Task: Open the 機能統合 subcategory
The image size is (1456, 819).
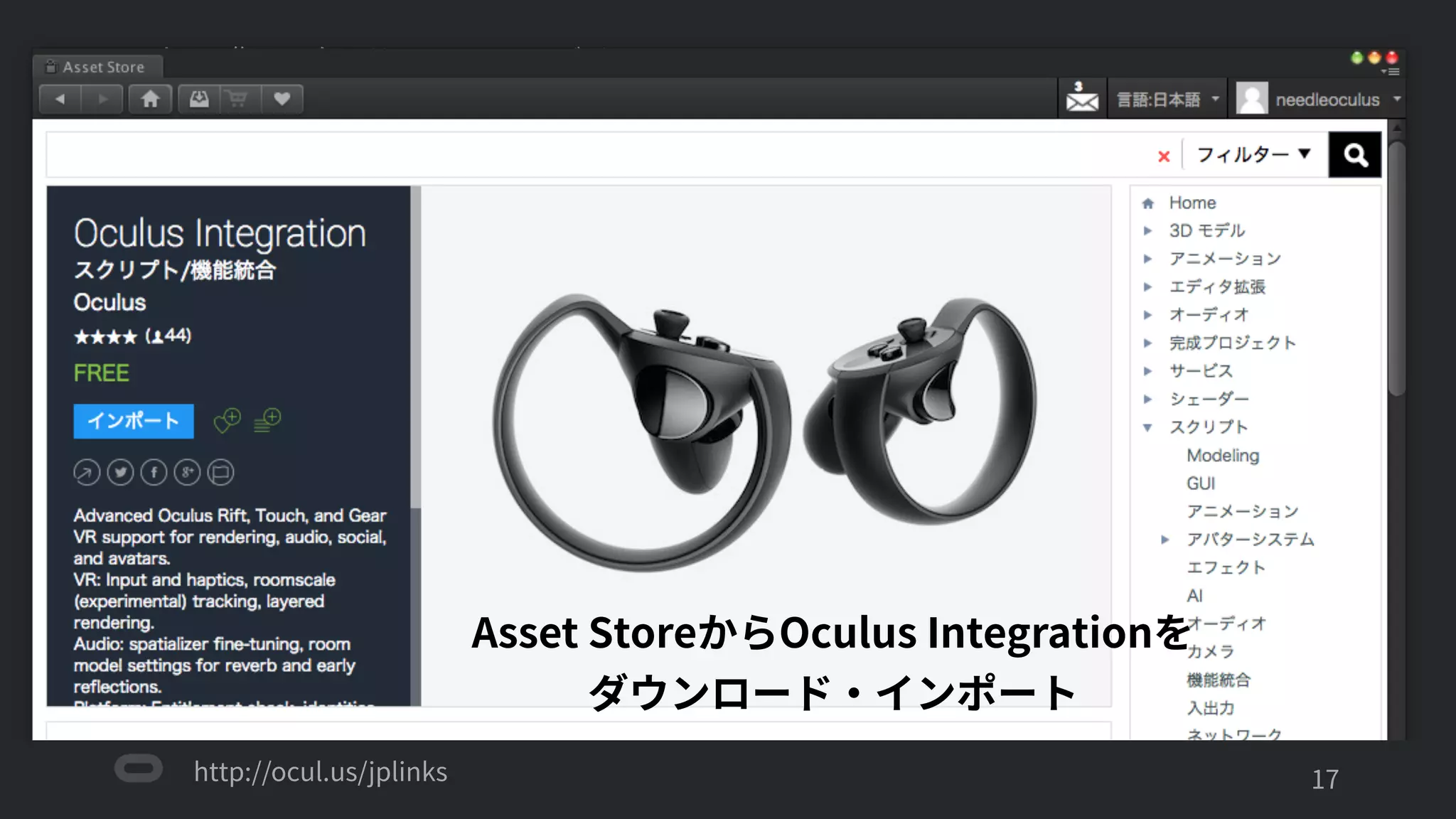Action: pyautogui.click(x=1219, y=680)
